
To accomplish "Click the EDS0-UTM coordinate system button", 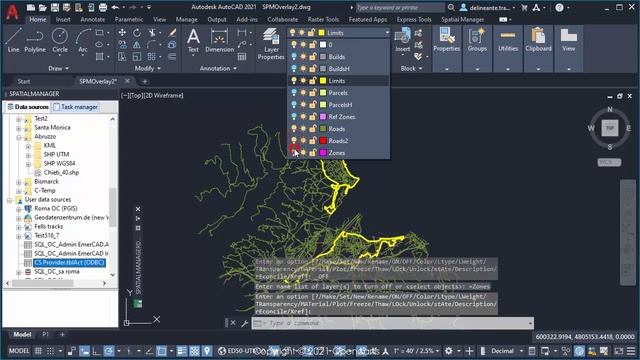I will coord(237,351).
